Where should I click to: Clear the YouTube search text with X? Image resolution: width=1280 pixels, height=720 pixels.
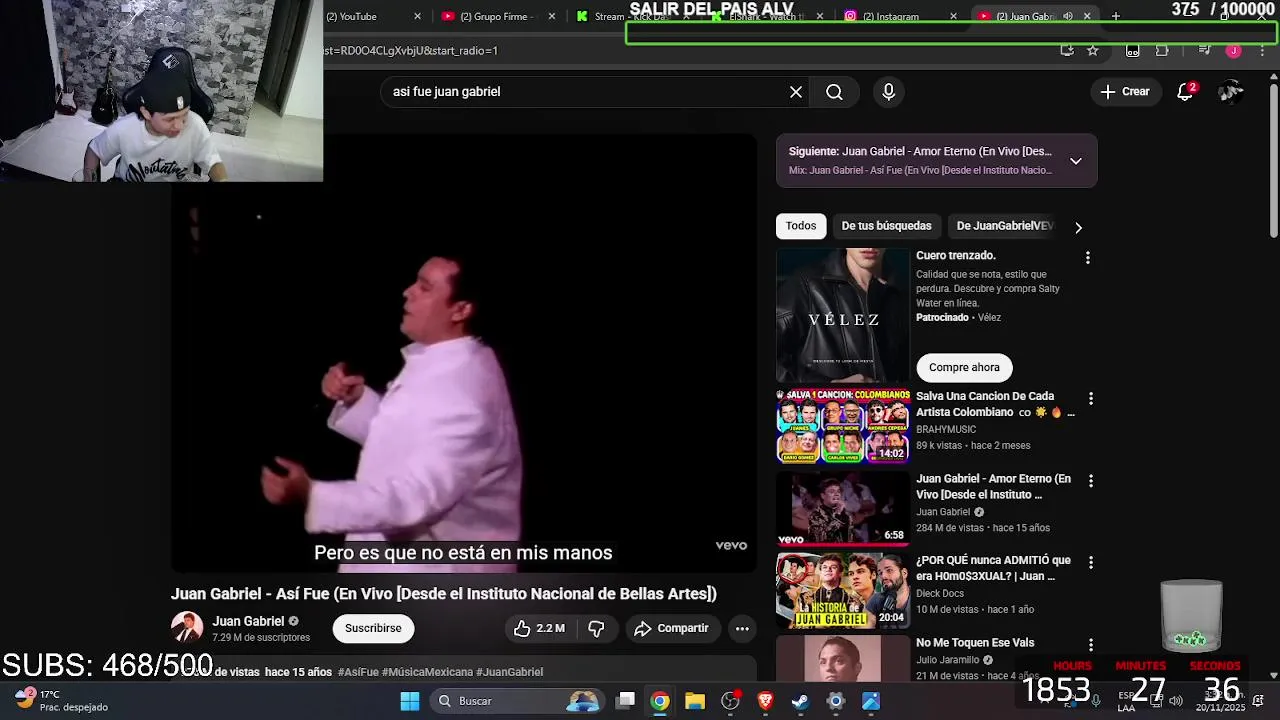(796, 92)
